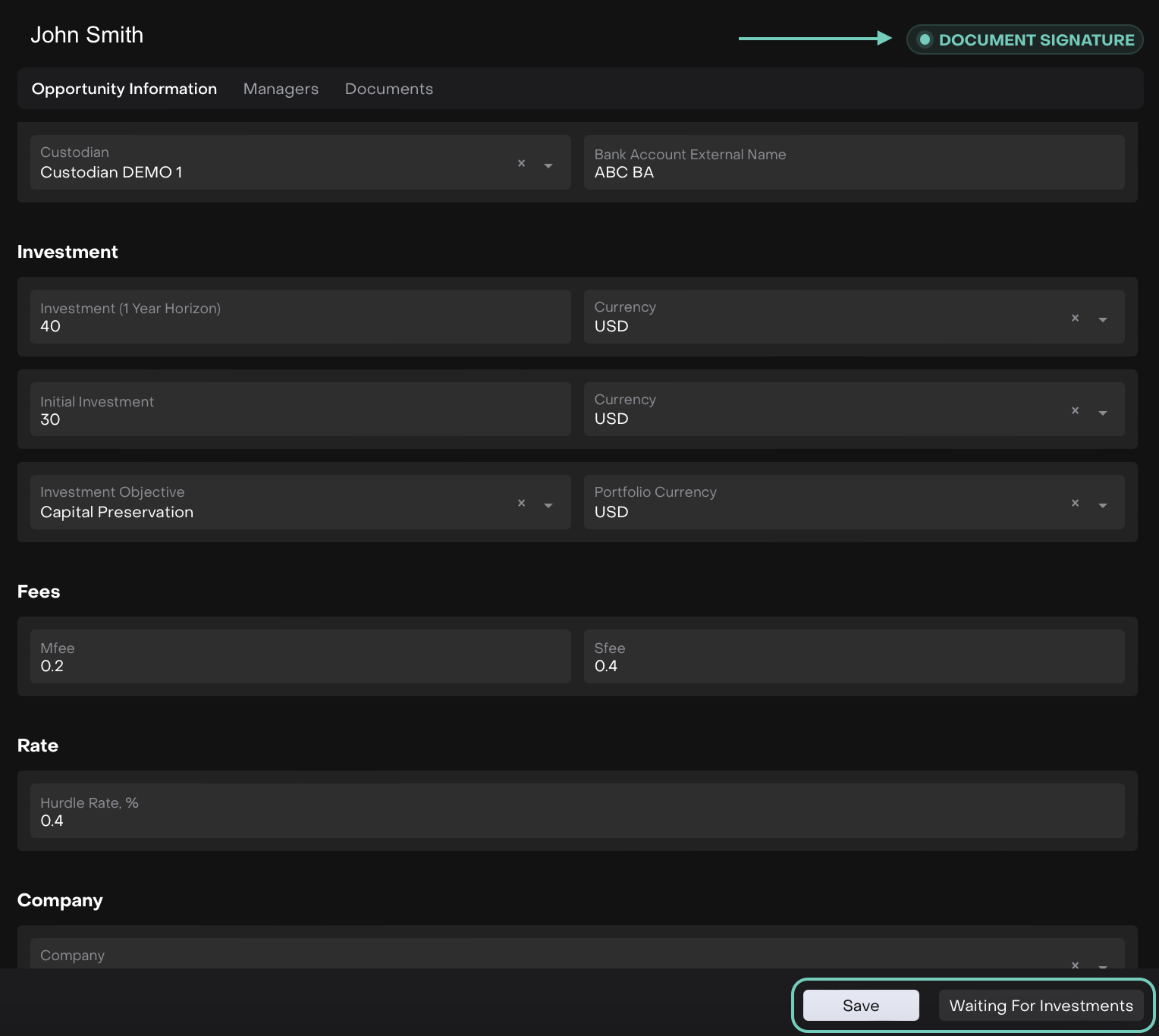
Task: Clear the Custodian DEMO 1 selection
Action: pos(521,163)
